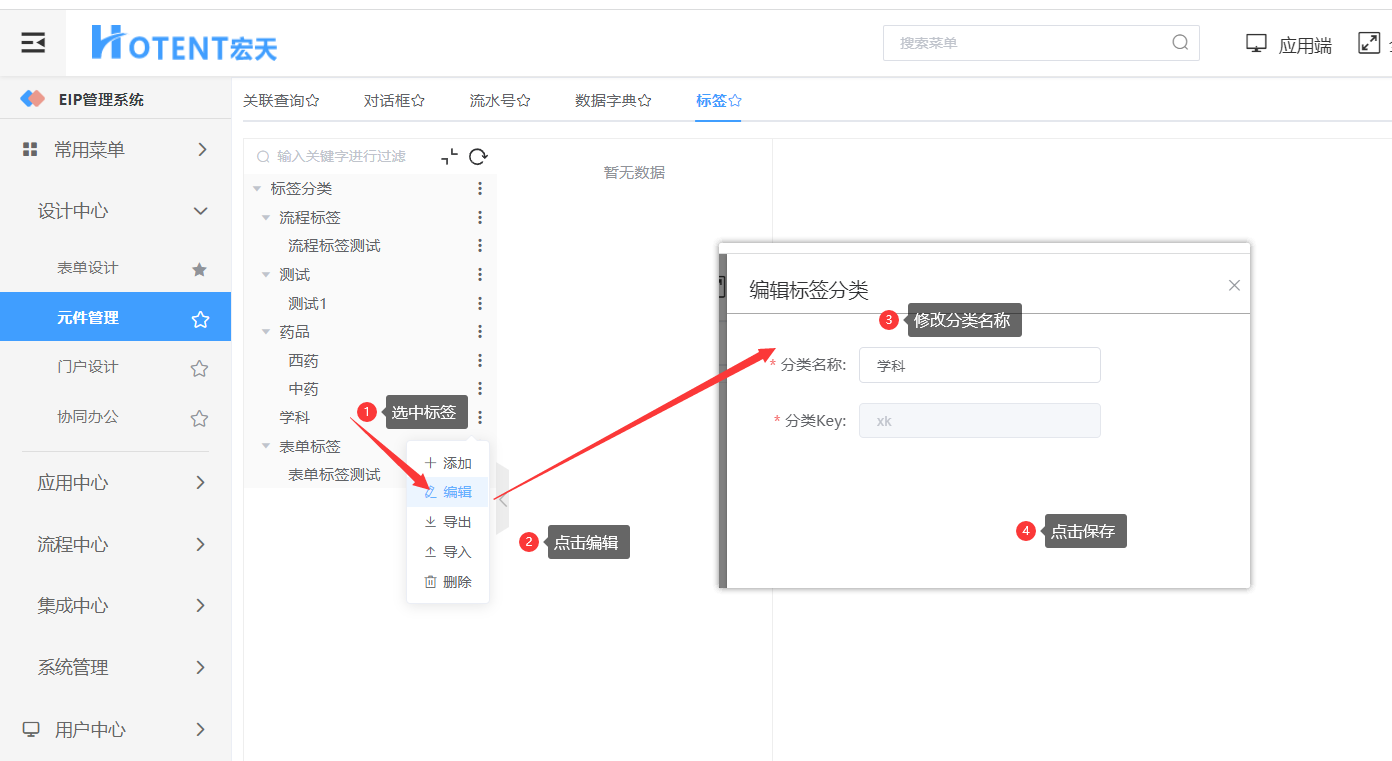The image size is (1392, 761).
Task: Toggle the star on 表单设计
Action: click(199, 269)
